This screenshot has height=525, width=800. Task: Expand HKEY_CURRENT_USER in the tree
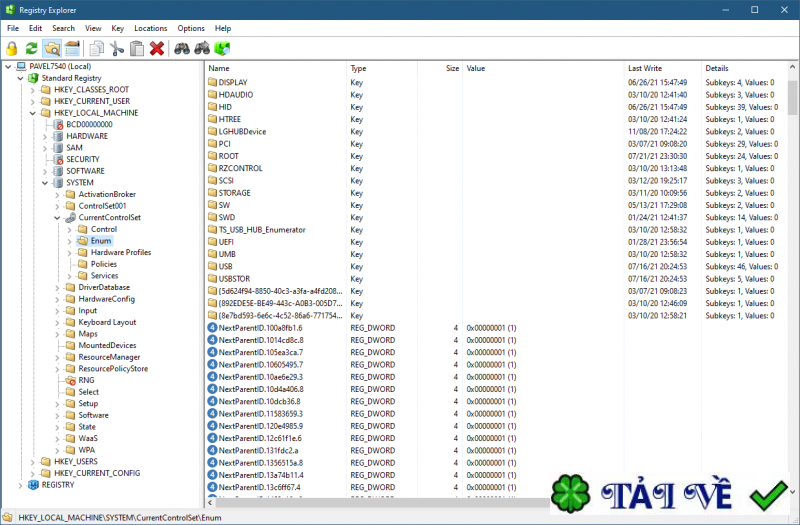[33, 101]
